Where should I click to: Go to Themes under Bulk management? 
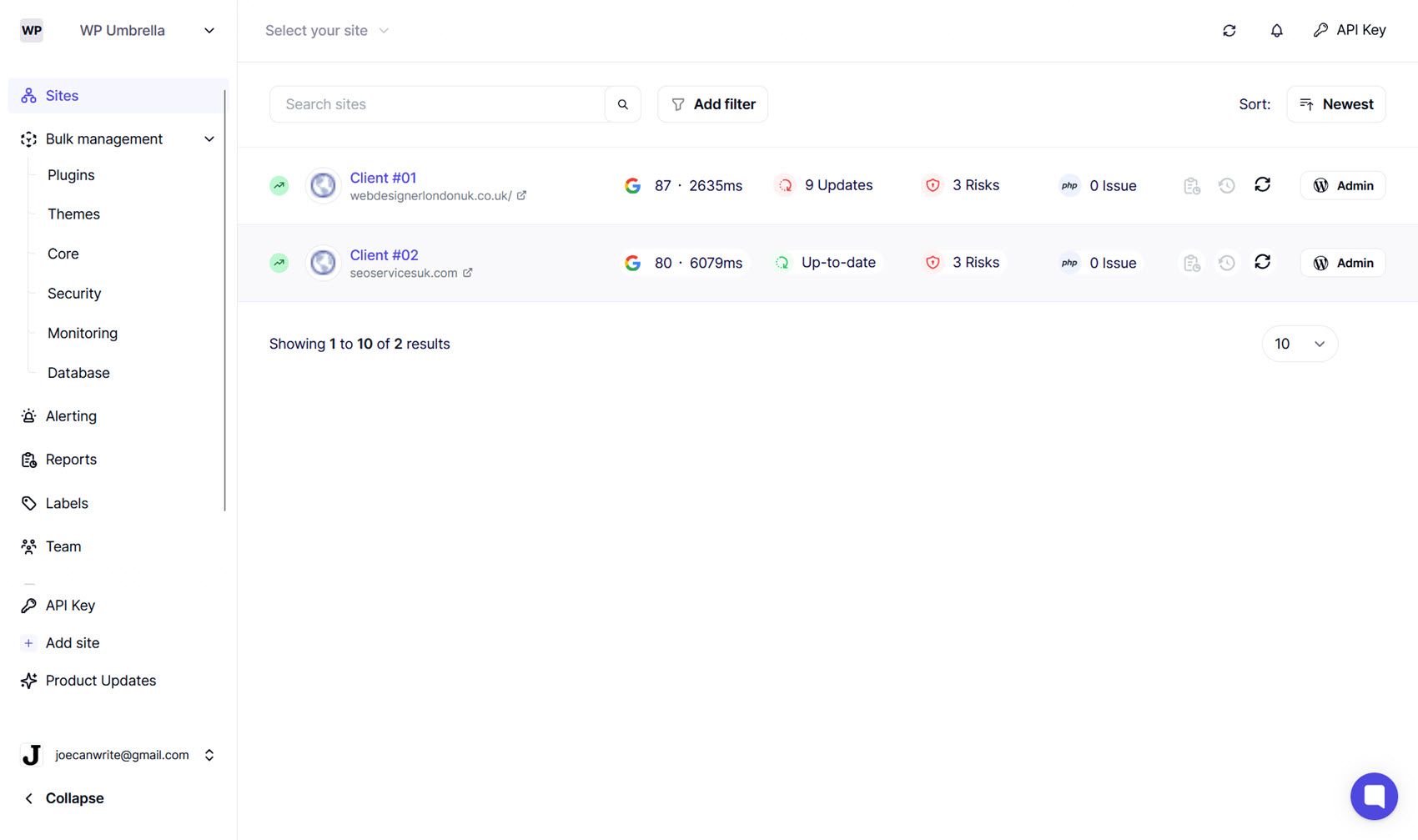tap(73, 214)
